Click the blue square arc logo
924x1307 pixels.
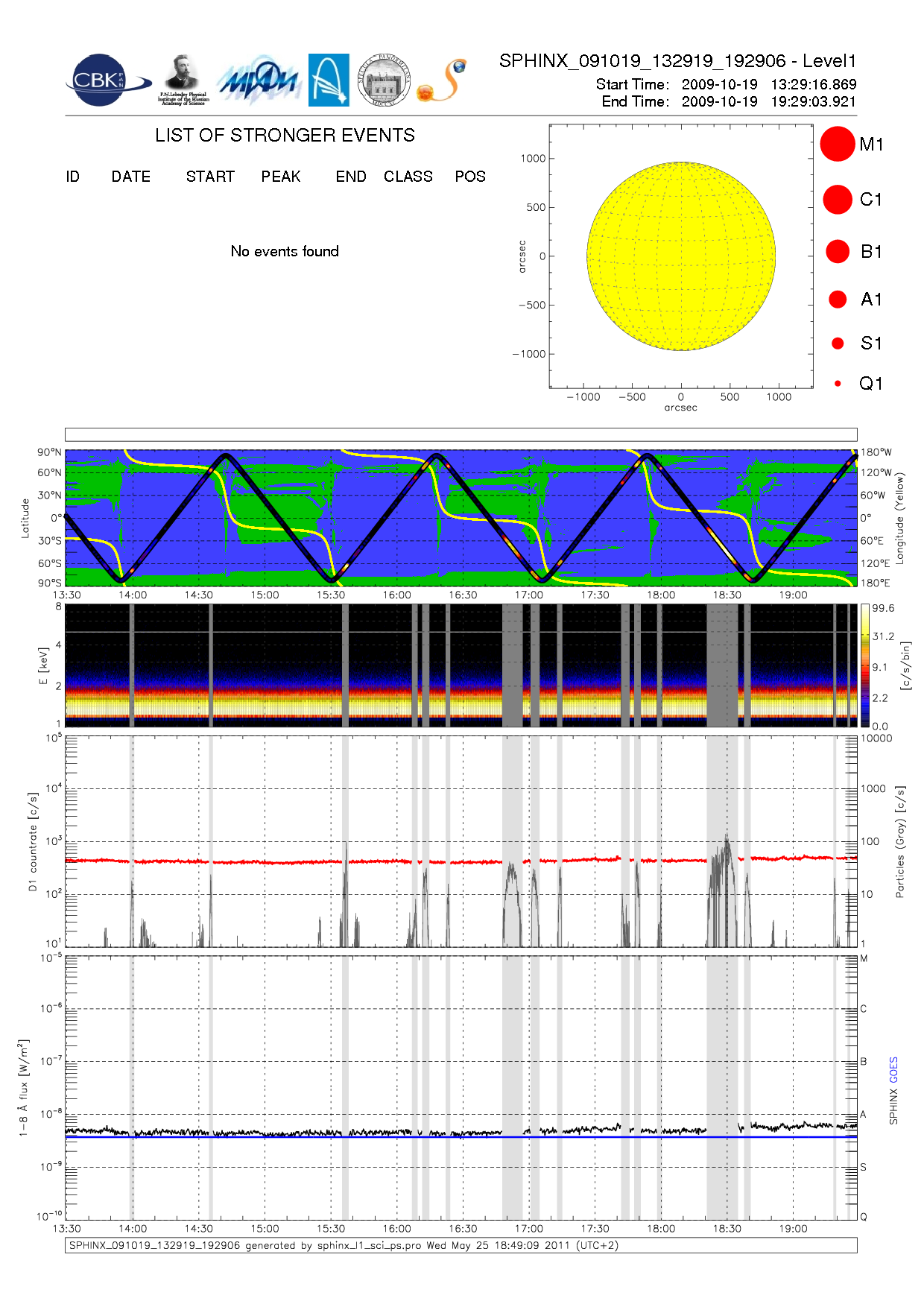[x=329, y=80]
